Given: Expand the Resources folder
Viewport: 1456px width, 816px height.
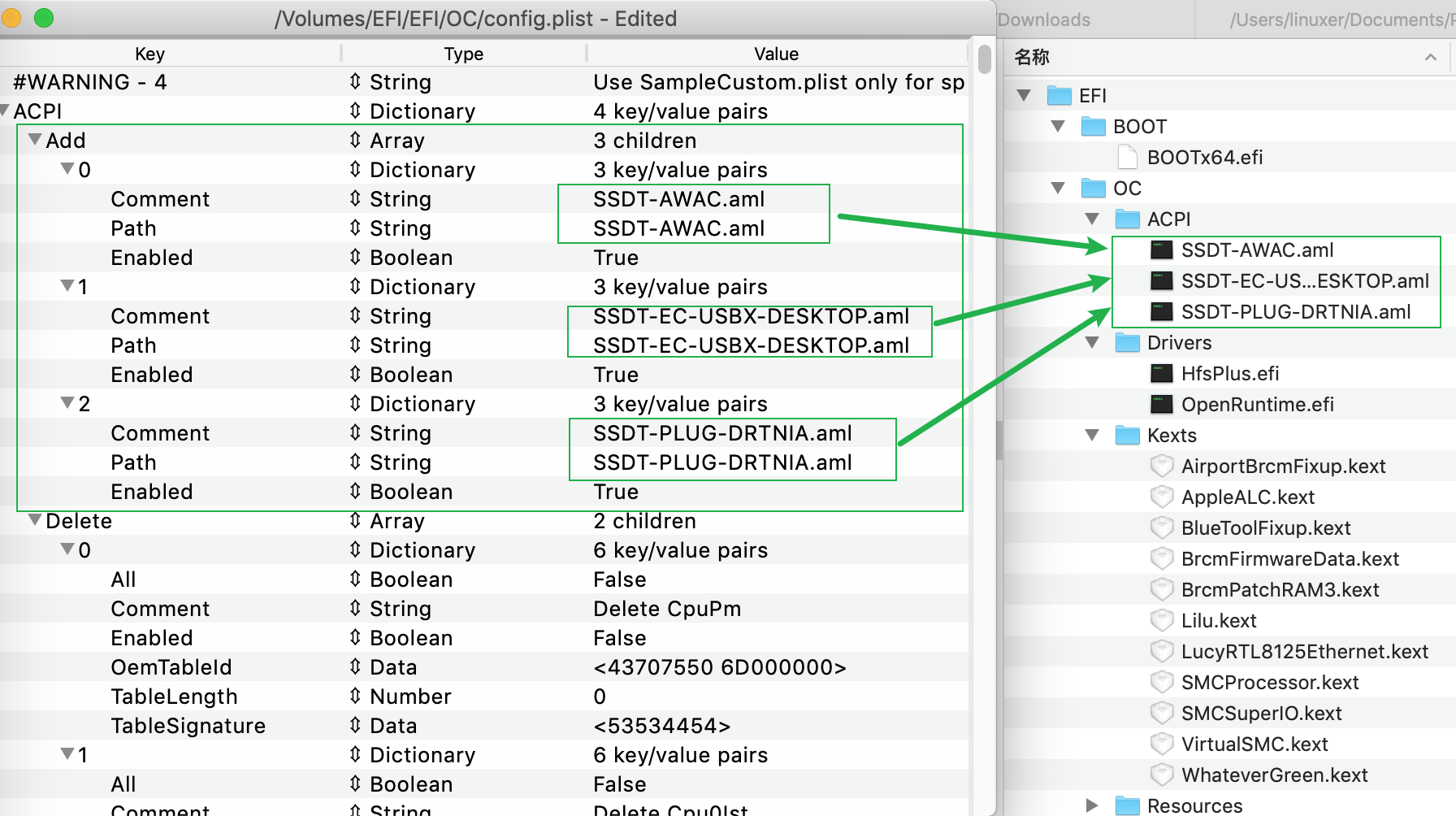Looking at the screenshot, I should 1092,805.
